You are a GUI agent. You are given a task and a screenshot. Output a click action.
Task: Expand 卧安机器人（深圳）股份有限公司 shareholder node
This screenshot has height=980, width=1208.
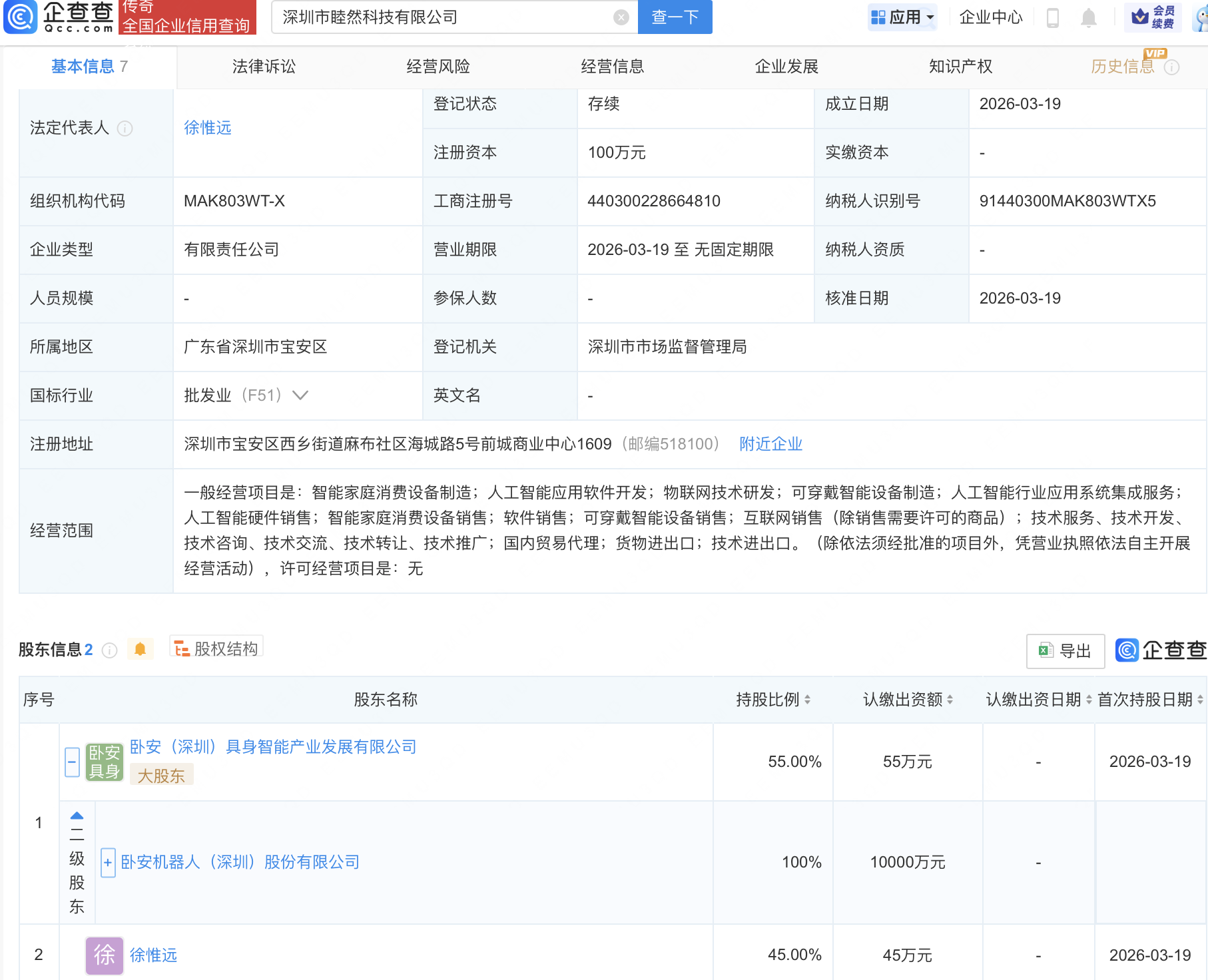coord(107,862)
